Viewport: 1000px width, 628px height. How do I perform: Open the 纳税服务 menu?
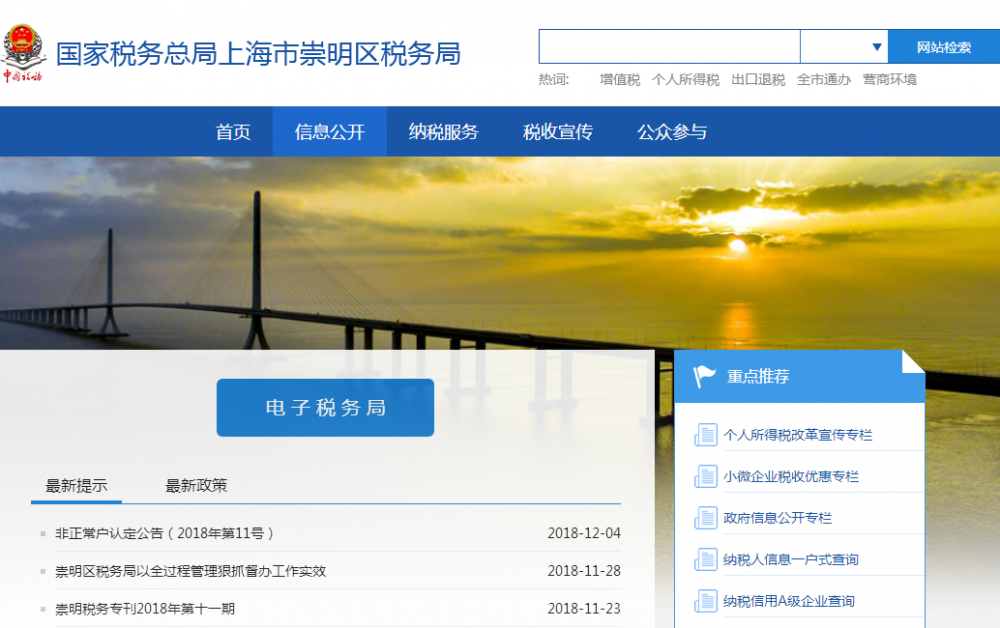[x=443, y=131]
